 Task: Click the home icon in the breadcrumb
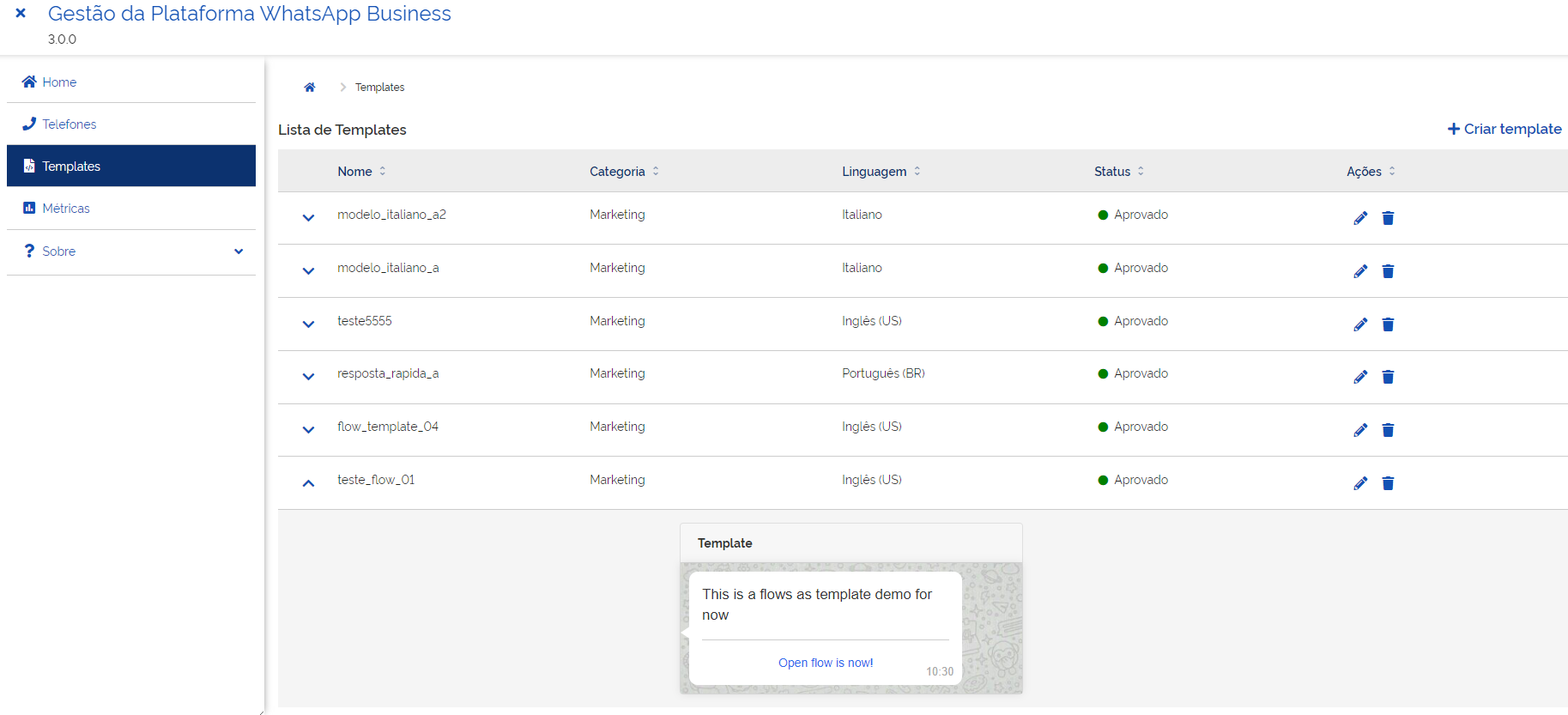tap(310, 88)
